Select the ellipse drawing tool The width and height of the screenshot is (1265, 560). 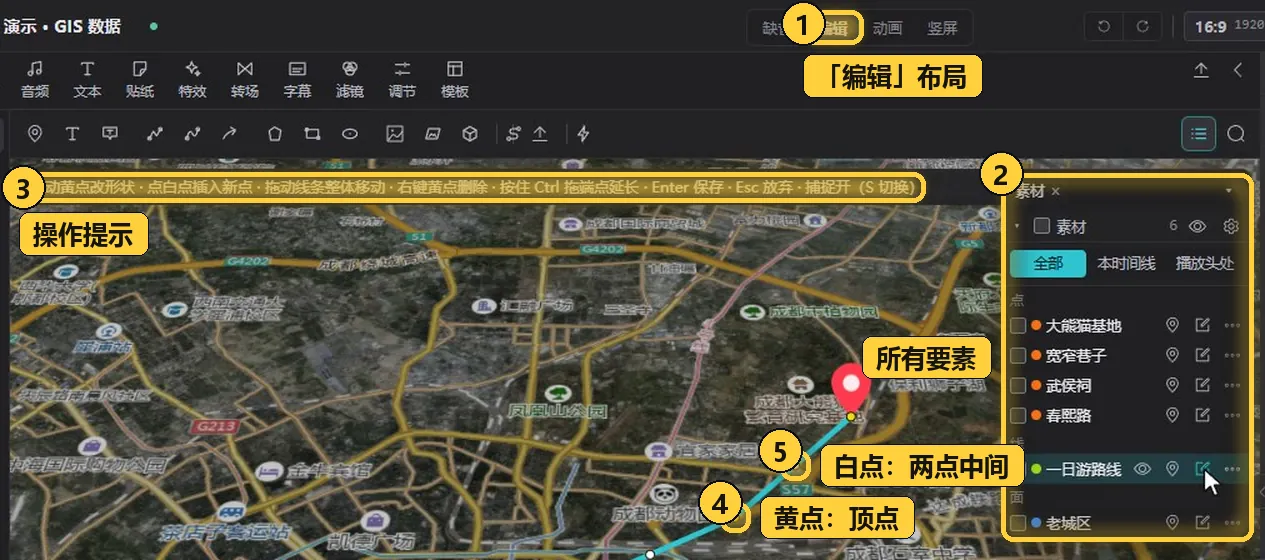(350, 133)
